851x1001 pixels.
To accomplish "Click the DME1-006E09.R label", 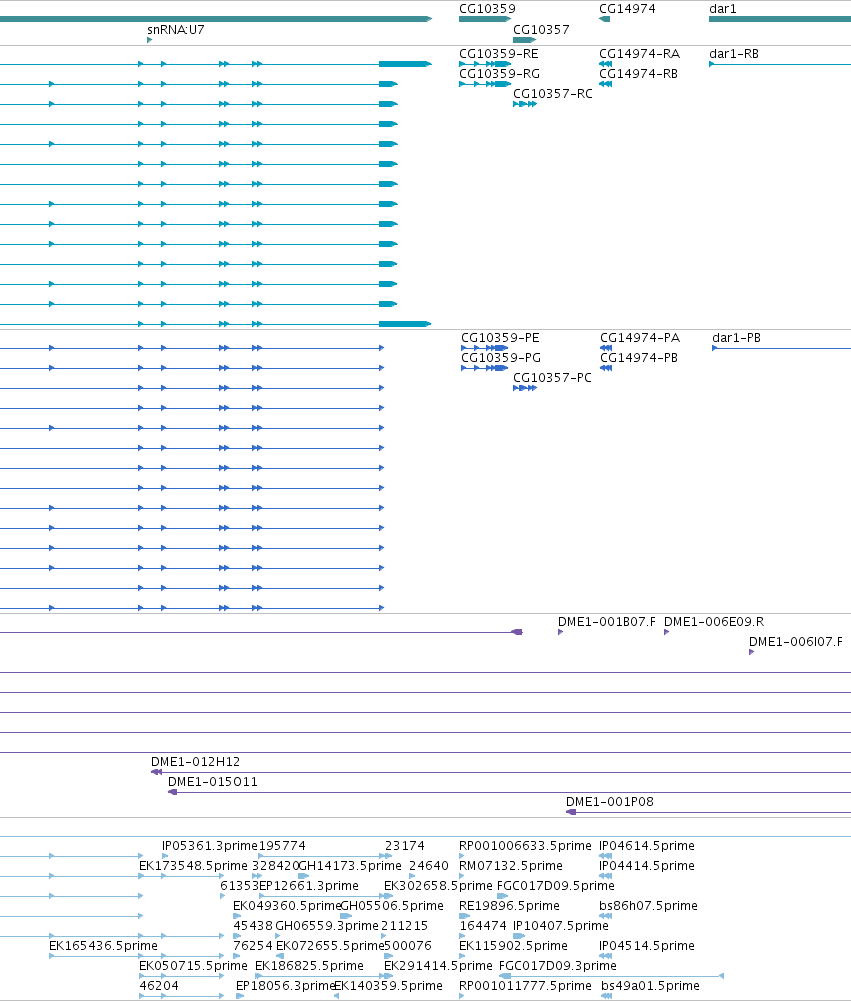I will [714, 622].
